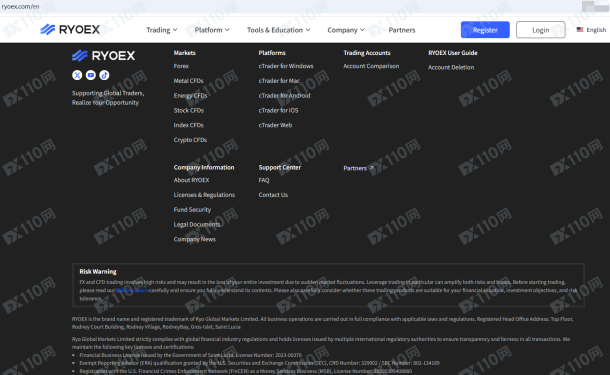Open the Stock CFDs link

pos(189,110)
